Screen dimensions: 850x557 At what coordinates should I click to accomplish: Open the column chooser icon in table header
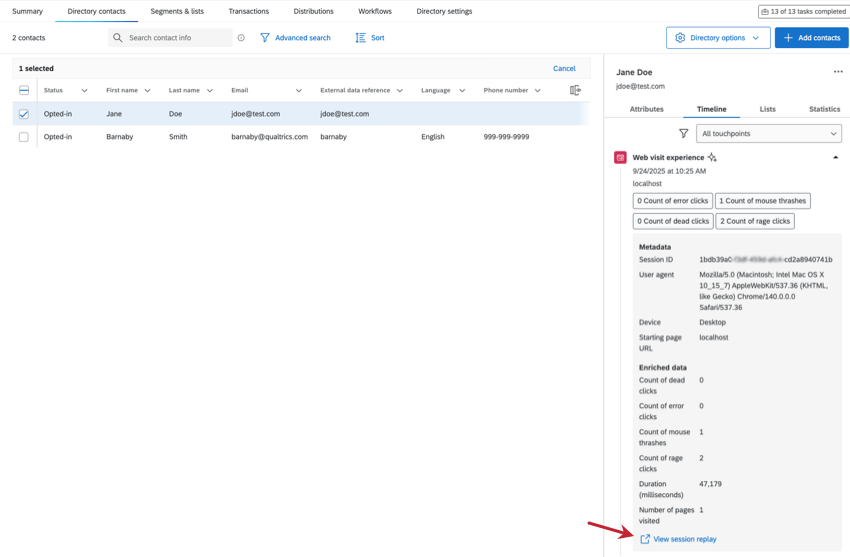[575, 90]
